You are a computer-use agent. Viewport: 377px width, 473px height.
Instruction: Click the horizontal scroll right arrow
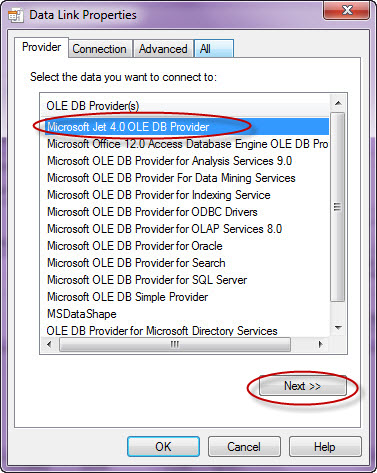tap(321, 344)
